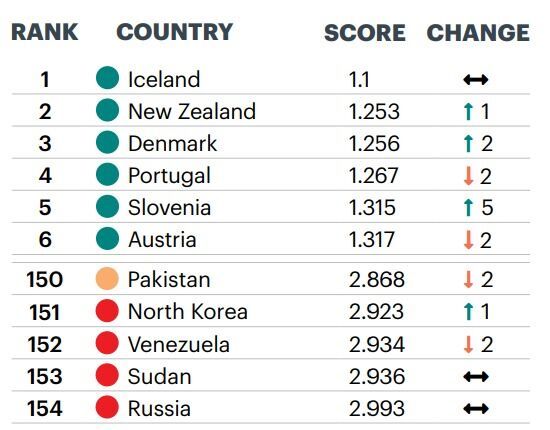Viewport: 550px width, 430px height.
Task: Click the score 2.993 for Russia
Action: (377, 409)
